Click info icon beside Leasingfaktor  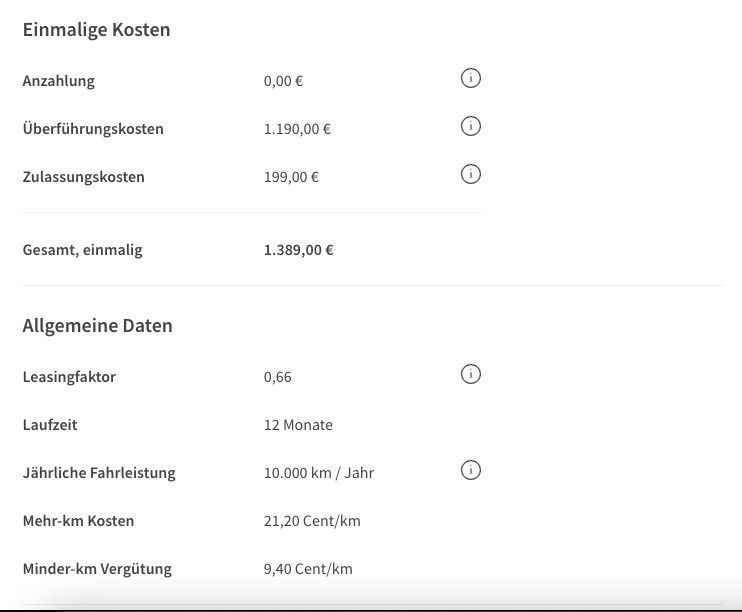point(471,374)
